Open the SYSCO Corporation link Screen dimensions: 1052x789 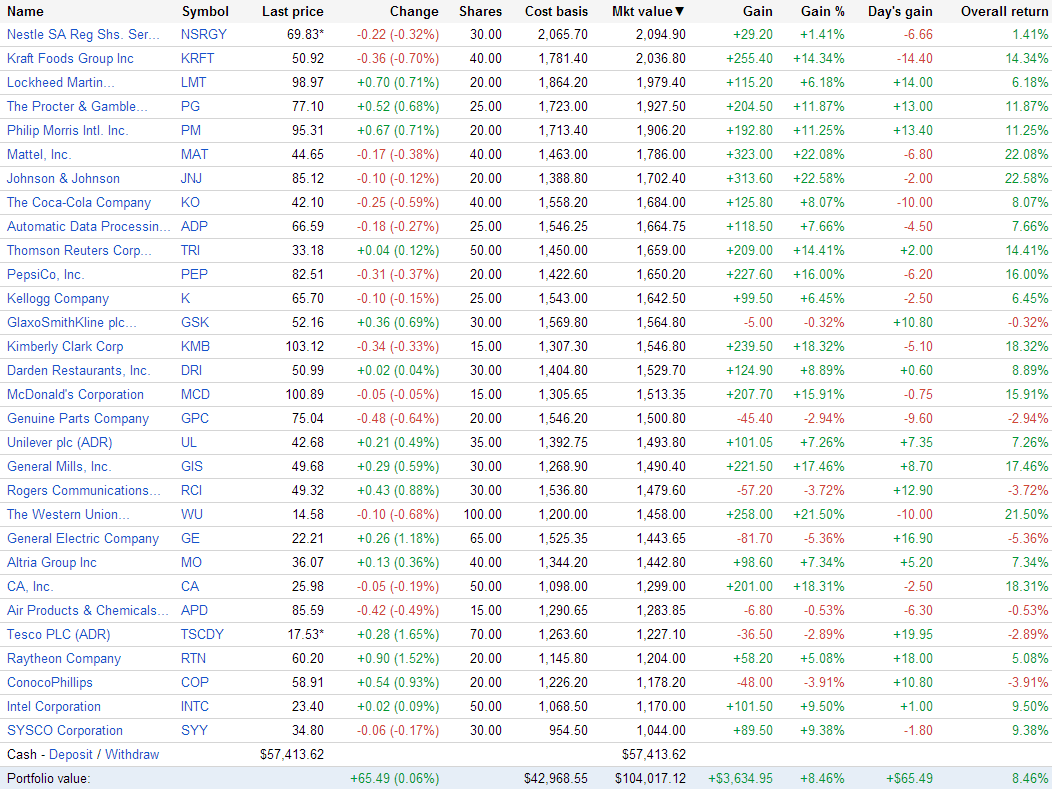click(x=65, y=731)
